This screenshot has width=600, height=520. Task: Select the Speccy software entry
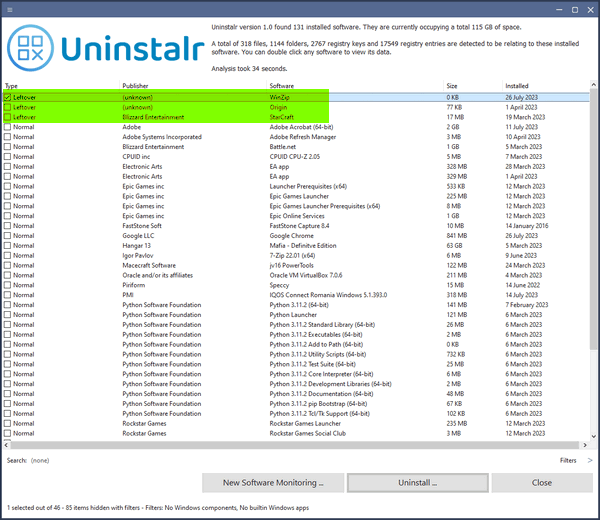tap(279, 285)
